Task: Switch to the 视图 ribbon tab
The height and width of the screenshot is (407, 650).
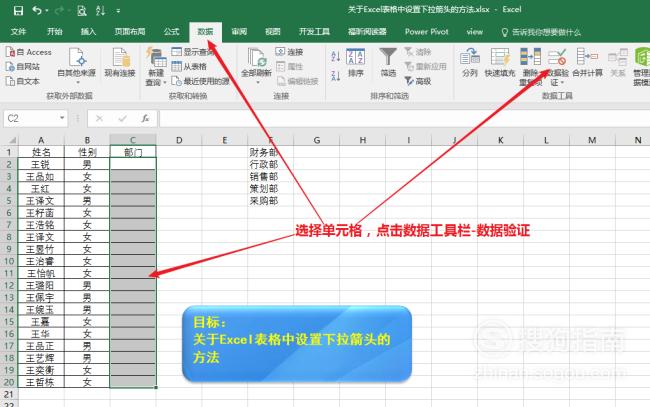Action: point(273,31)
